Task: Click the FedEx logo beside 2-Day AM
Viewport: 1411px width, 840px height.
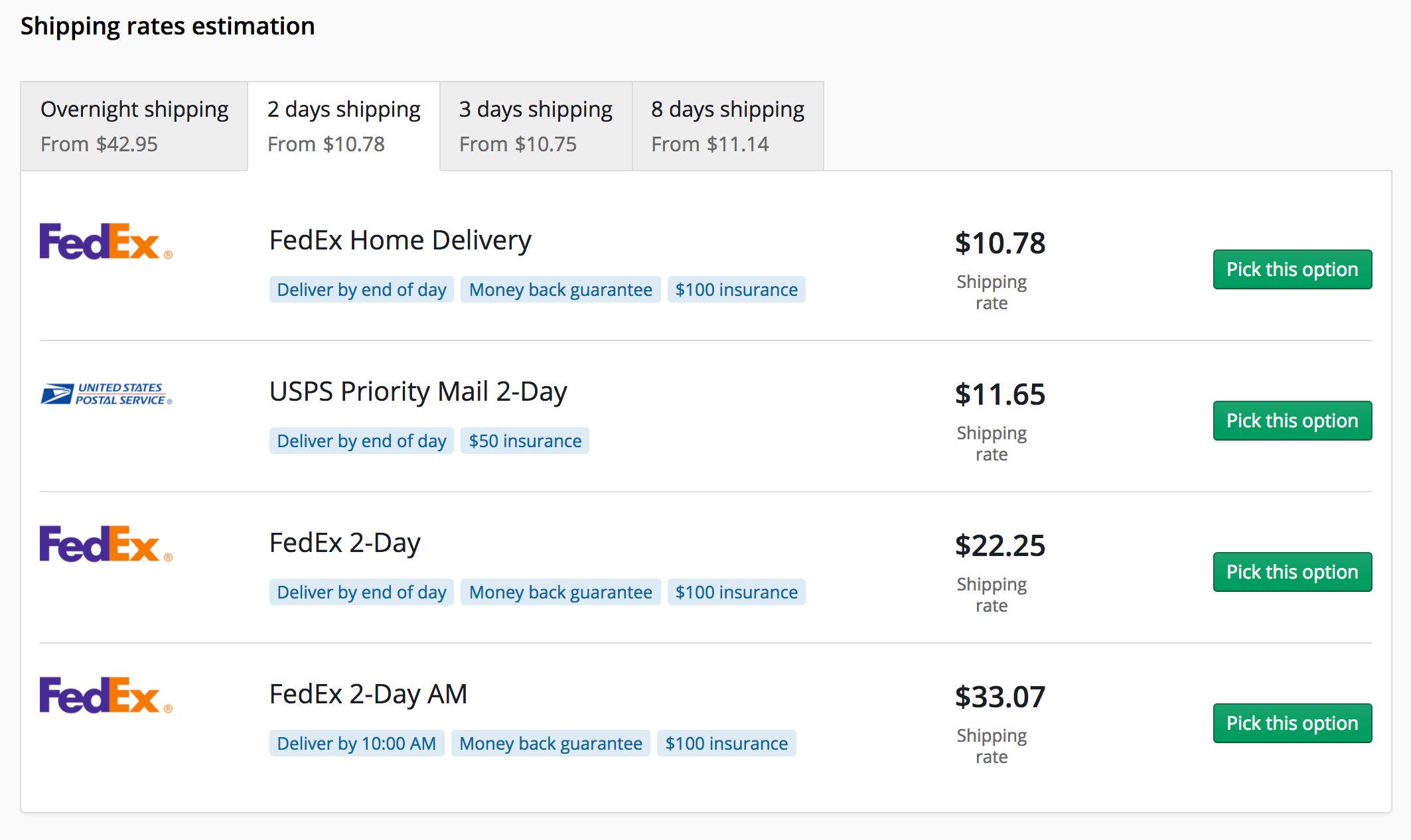Action: pyautogui.click(x=106, y=695)
